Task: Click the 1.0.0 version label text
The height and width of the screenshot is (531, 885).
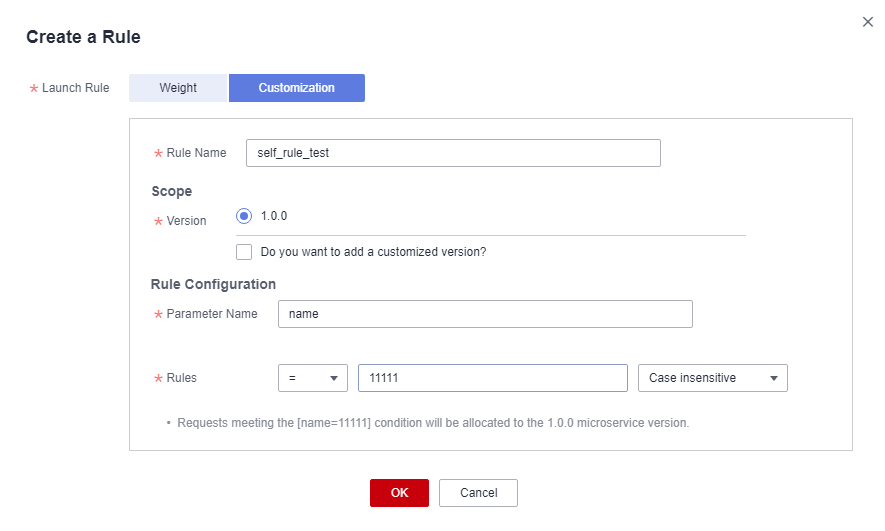Action: coord(274,216)
